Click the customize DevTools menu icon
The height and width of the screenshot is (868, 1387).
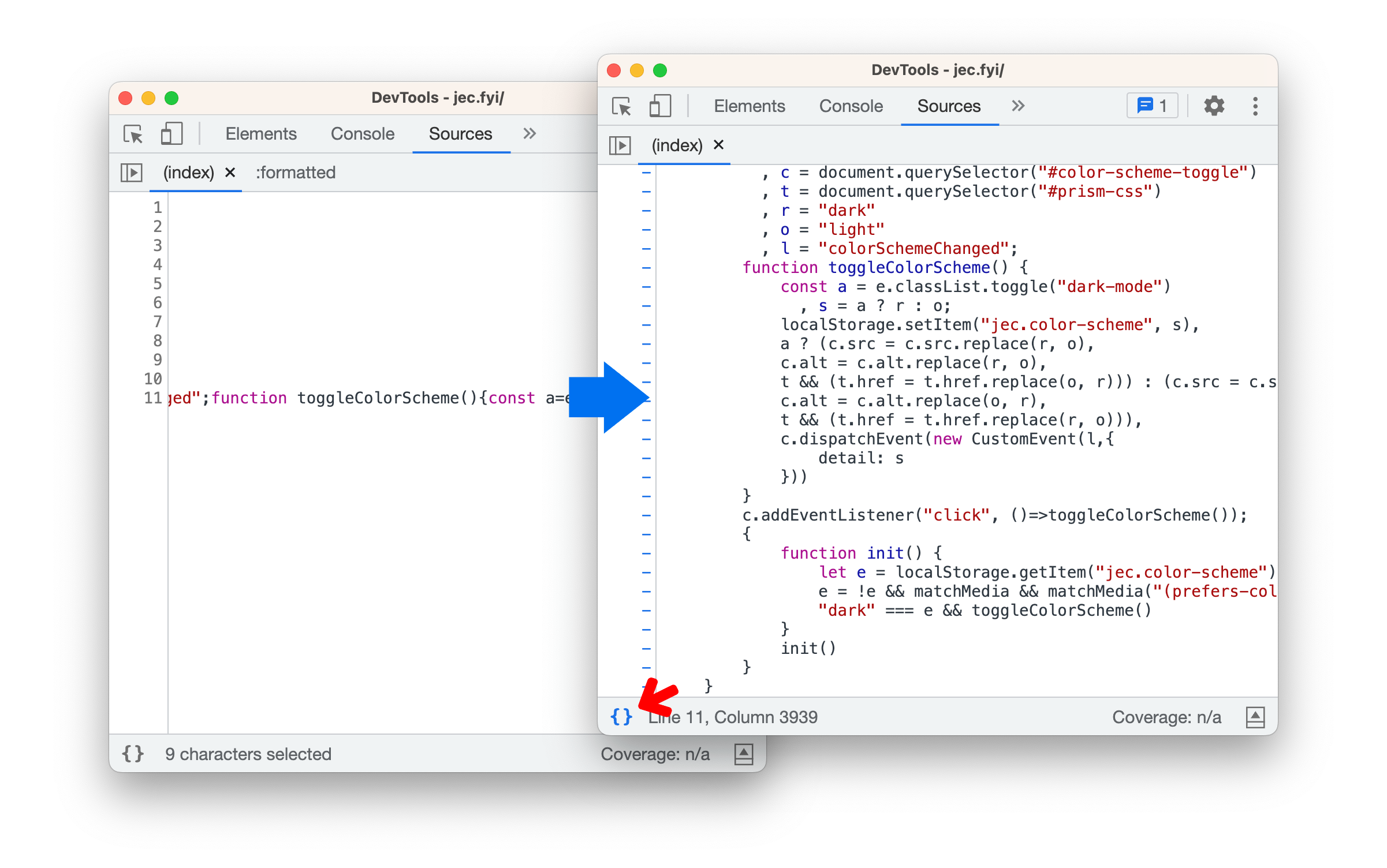point(1258,106)
